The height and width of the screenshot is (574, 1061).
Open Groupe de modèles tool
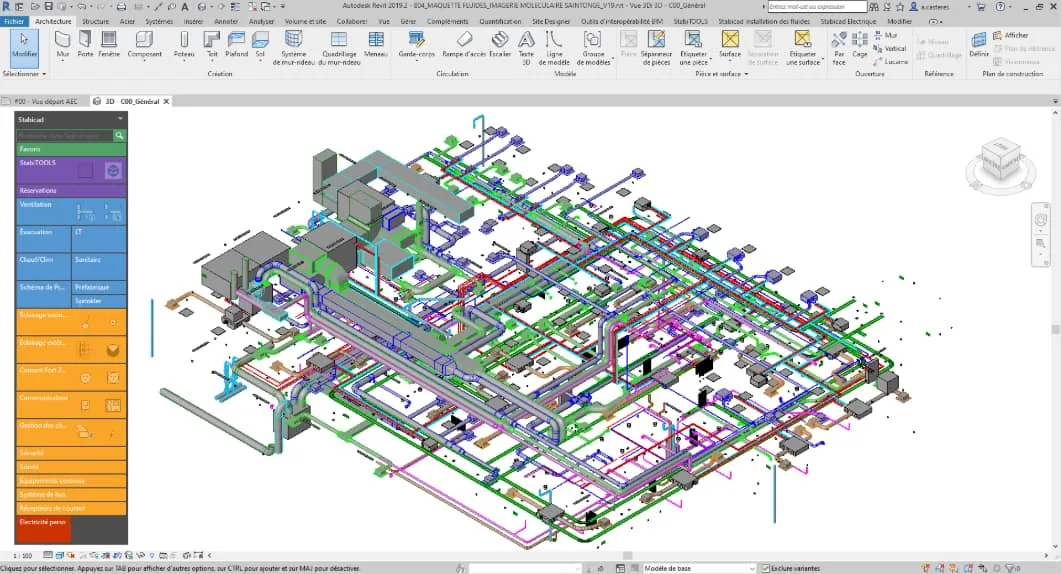[593, 47]
